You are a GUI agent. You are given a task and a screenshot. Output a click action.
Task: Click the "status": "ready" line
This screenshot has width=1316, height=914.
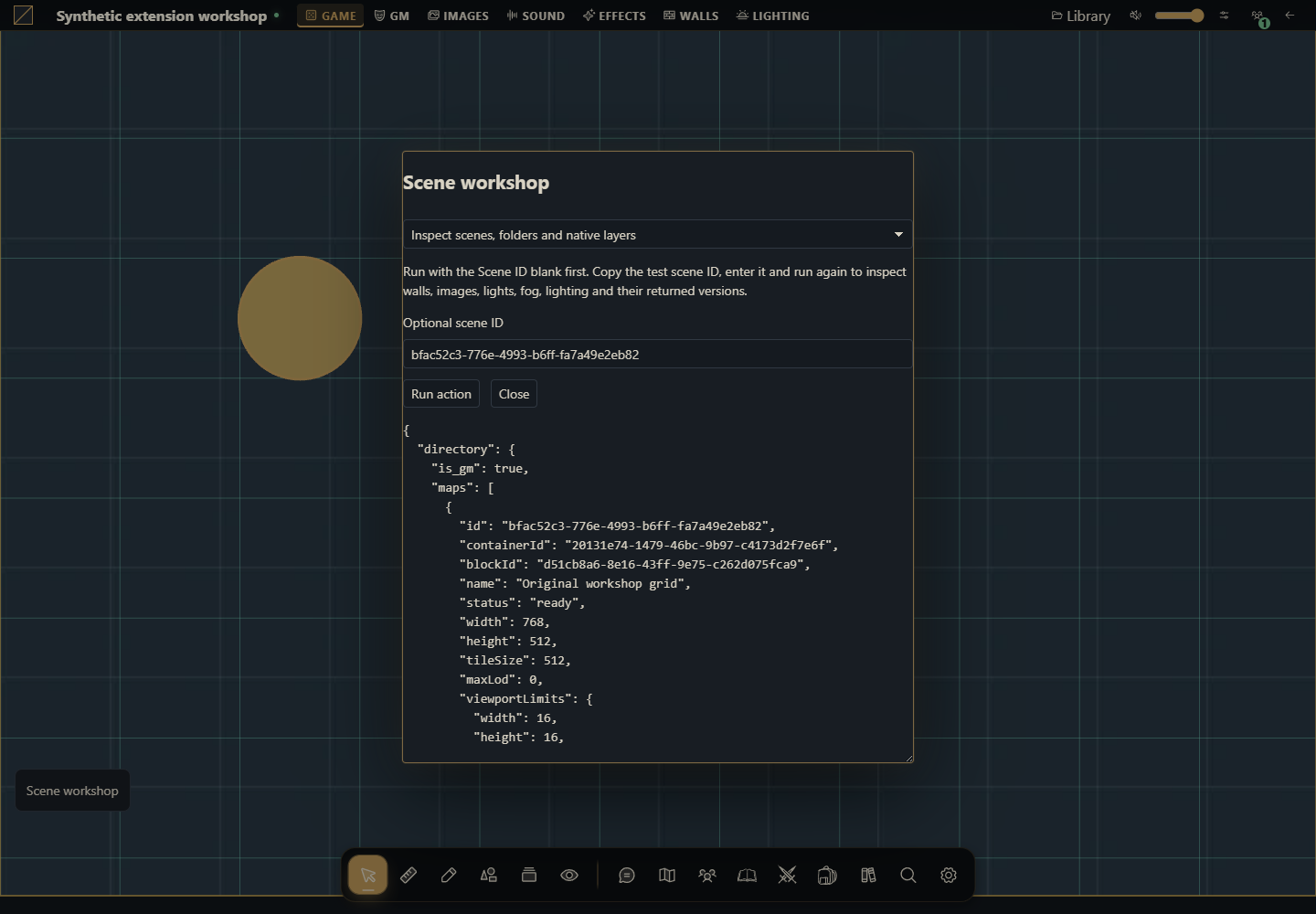coord(522,603)
